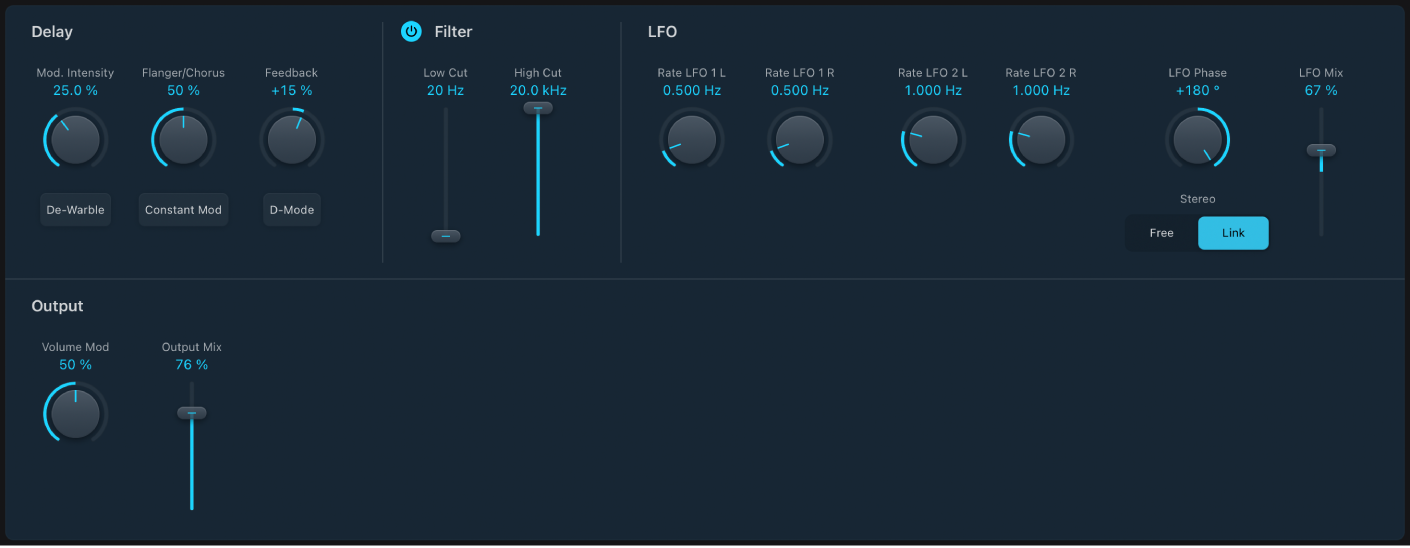The width and height of the screenshot is (1410, 548).
Task: Click the Mod. Intensity label
Action: (75, 73)
